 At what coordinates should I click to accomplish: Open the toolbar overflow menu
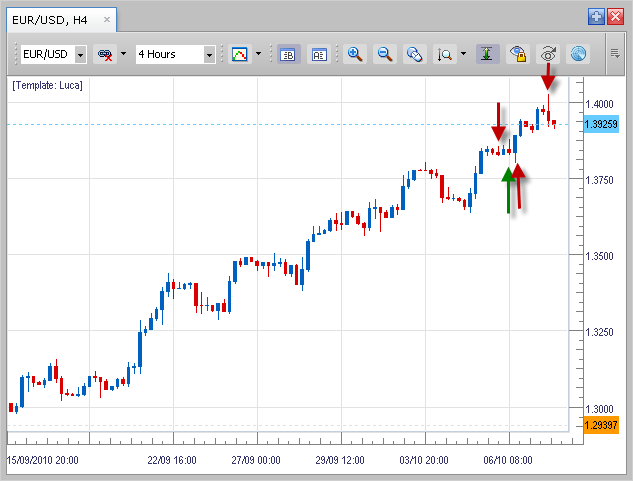click(615, 53)
